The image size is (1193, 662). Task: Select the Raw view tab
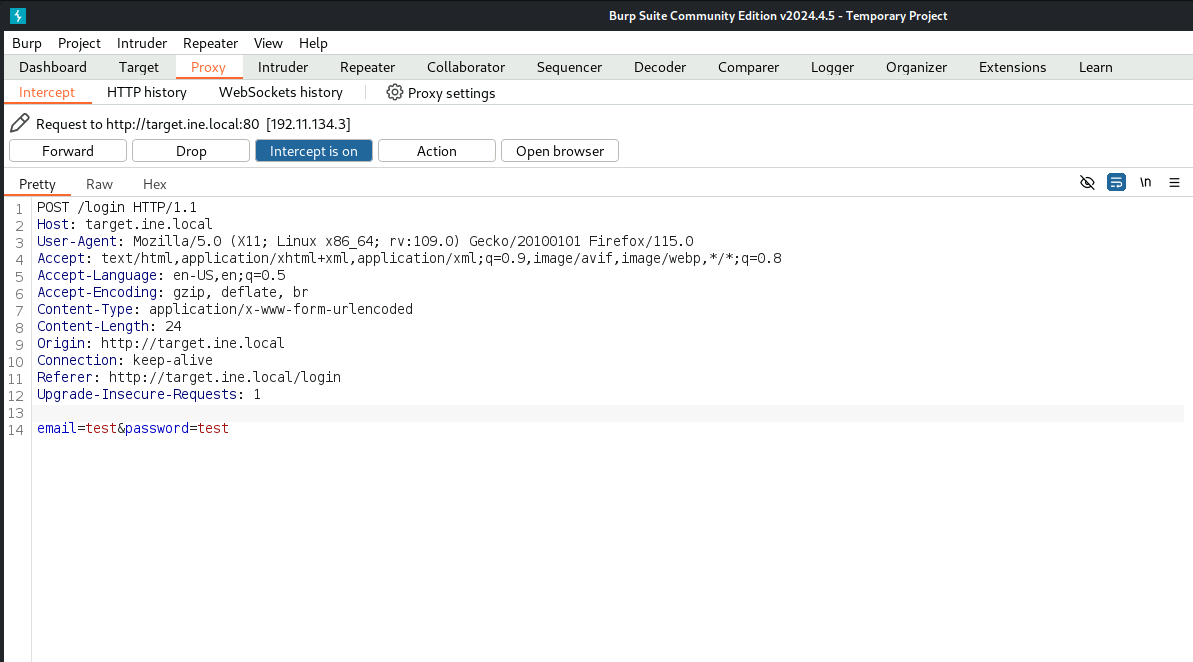click(99, 184)
